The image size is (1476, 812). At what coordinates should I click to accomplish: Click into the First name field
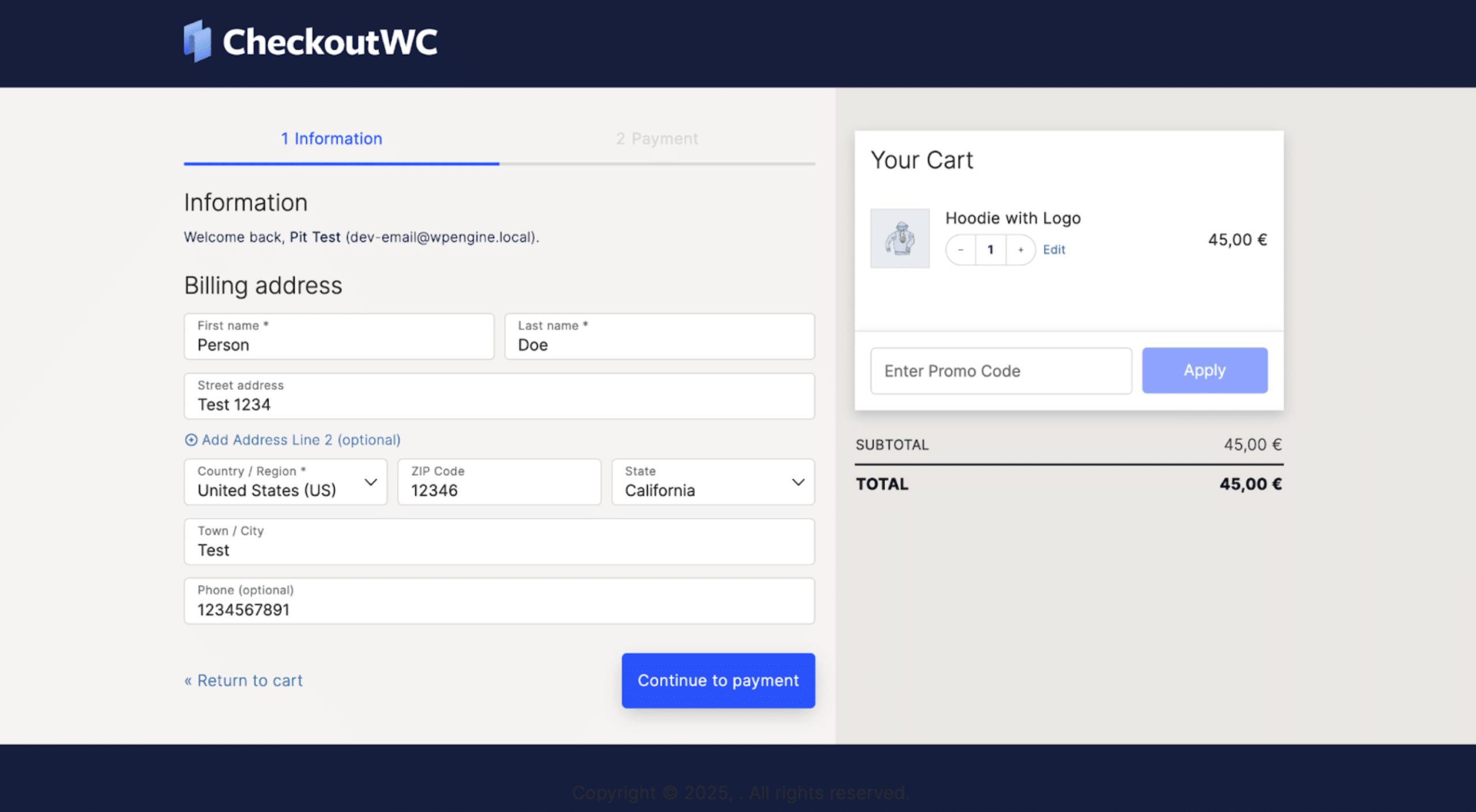coord(339,337)
